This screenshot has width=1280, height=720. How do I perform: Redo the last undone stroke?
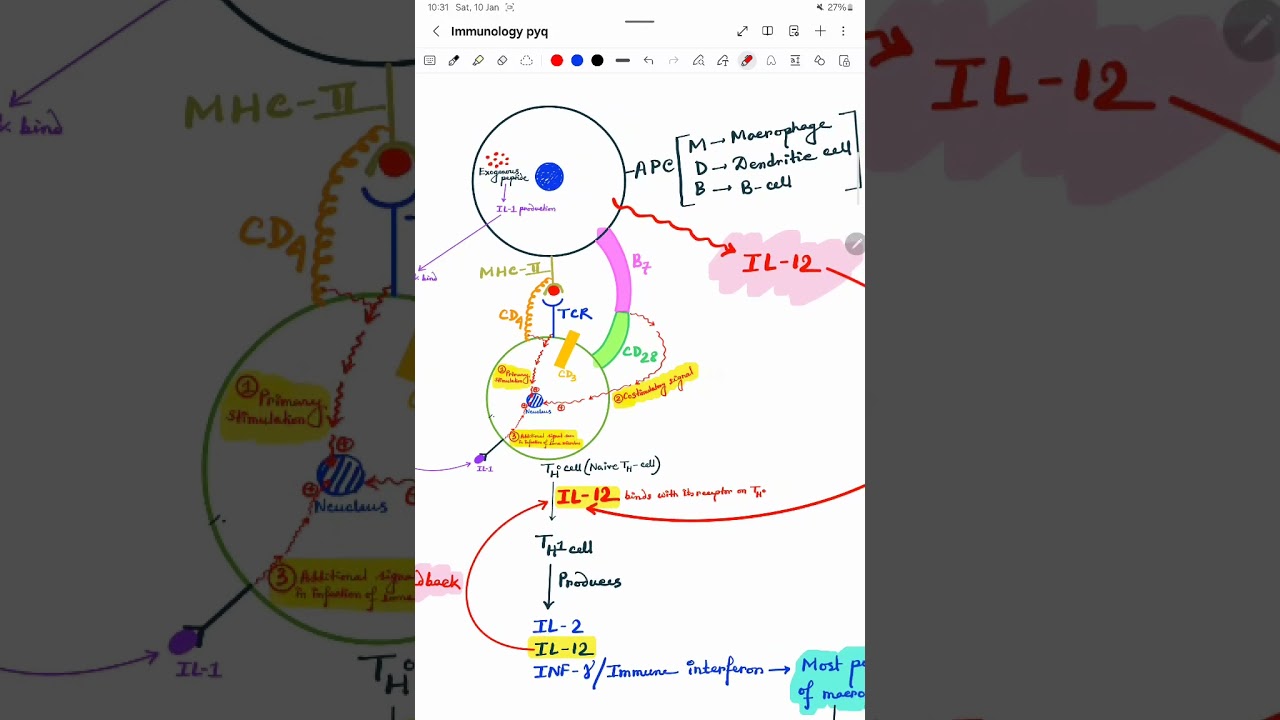(673, 61)
